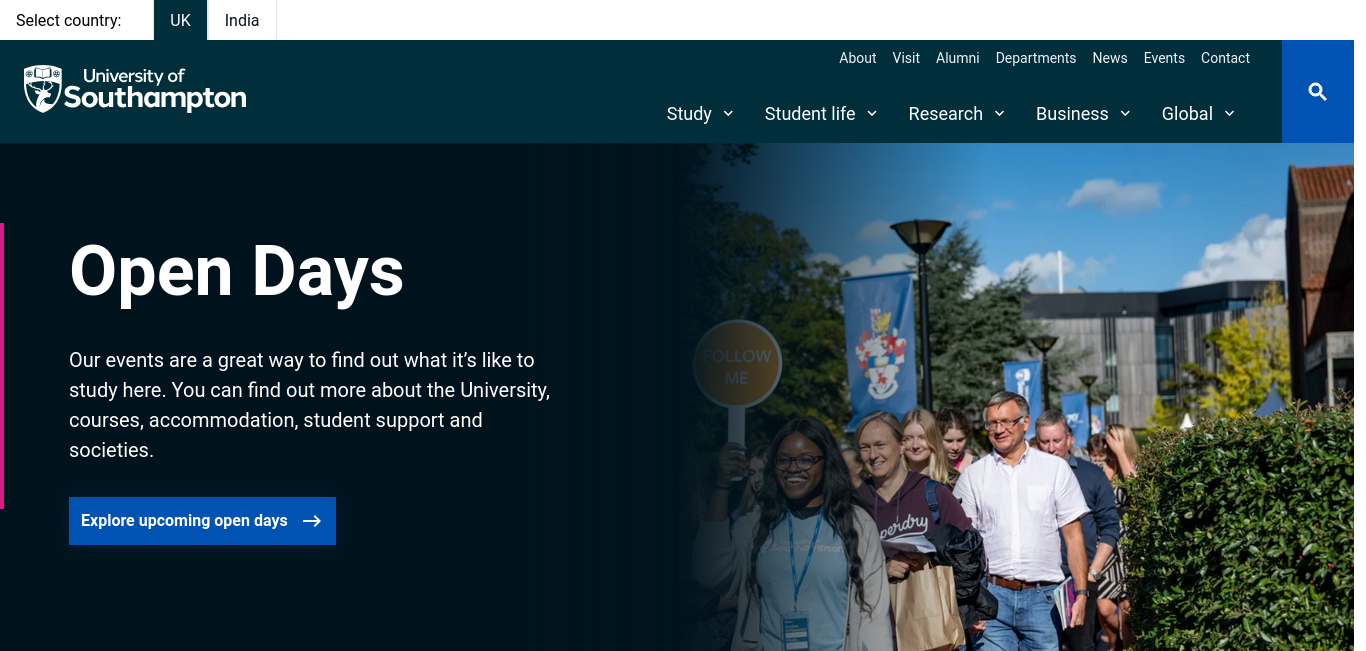Click Explore upcoming open days button
The image size is (1366, 651).
[202, 521]
